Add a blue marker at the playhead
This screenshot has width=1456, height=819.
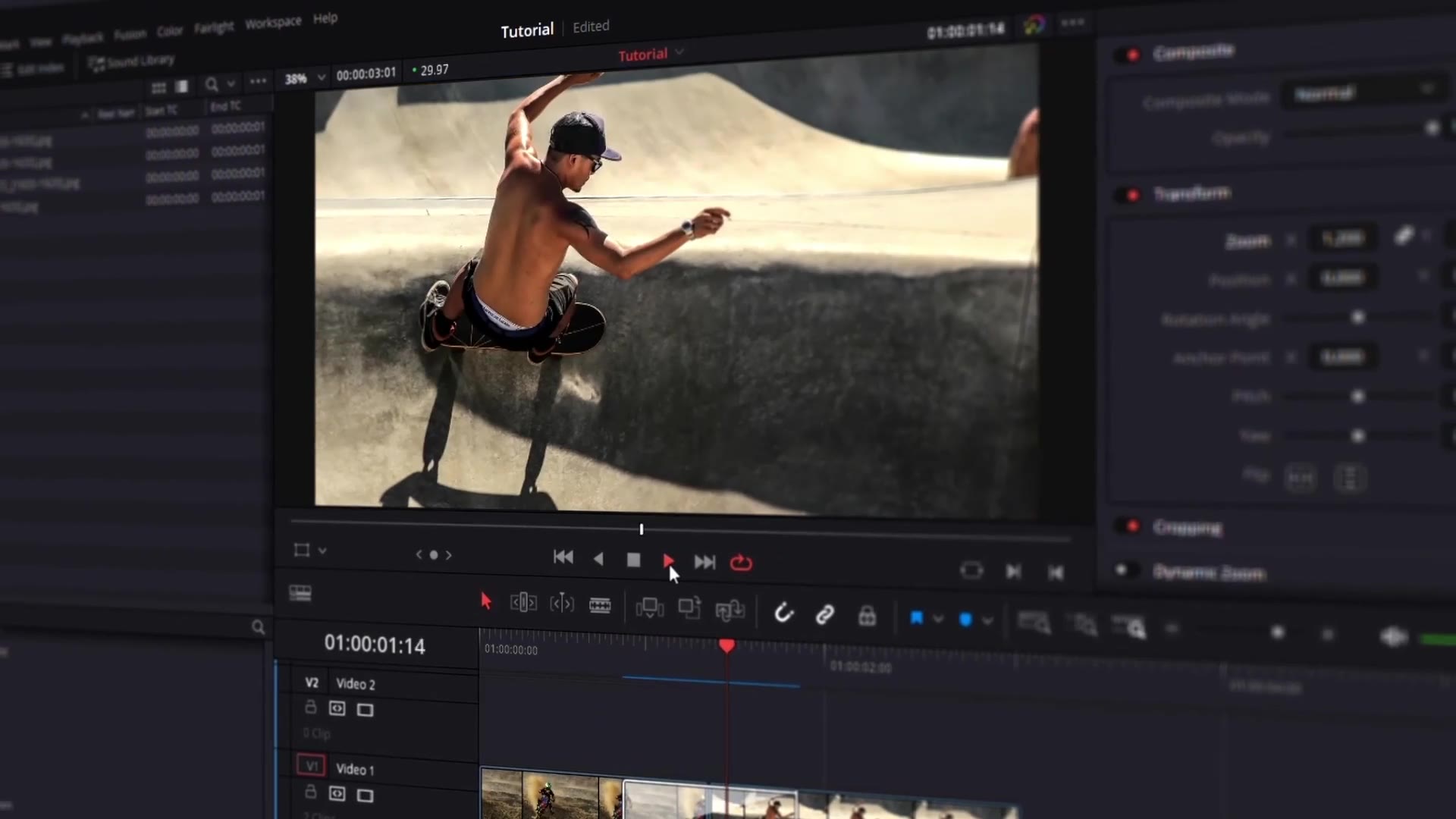click(x=965, y=620)
